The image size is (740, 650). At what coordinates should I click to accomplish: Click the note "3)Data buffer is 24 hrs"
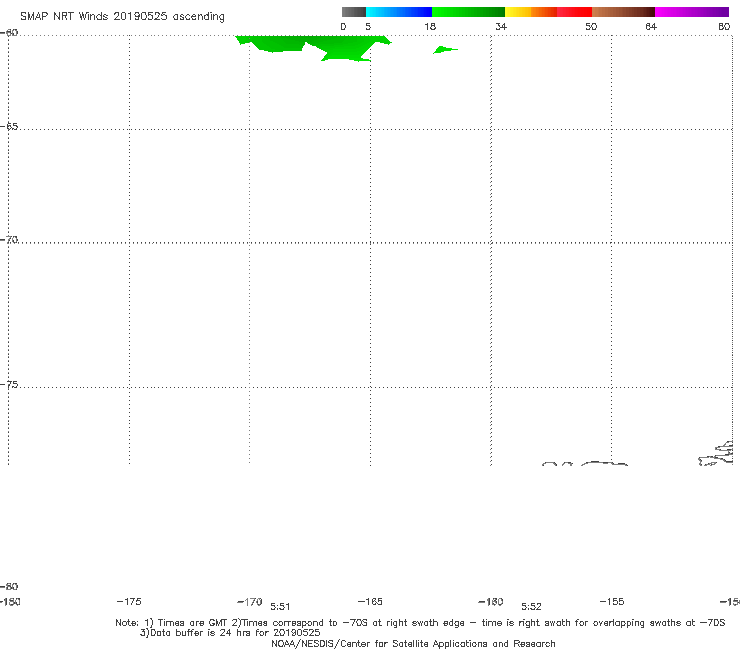(230, 633)
